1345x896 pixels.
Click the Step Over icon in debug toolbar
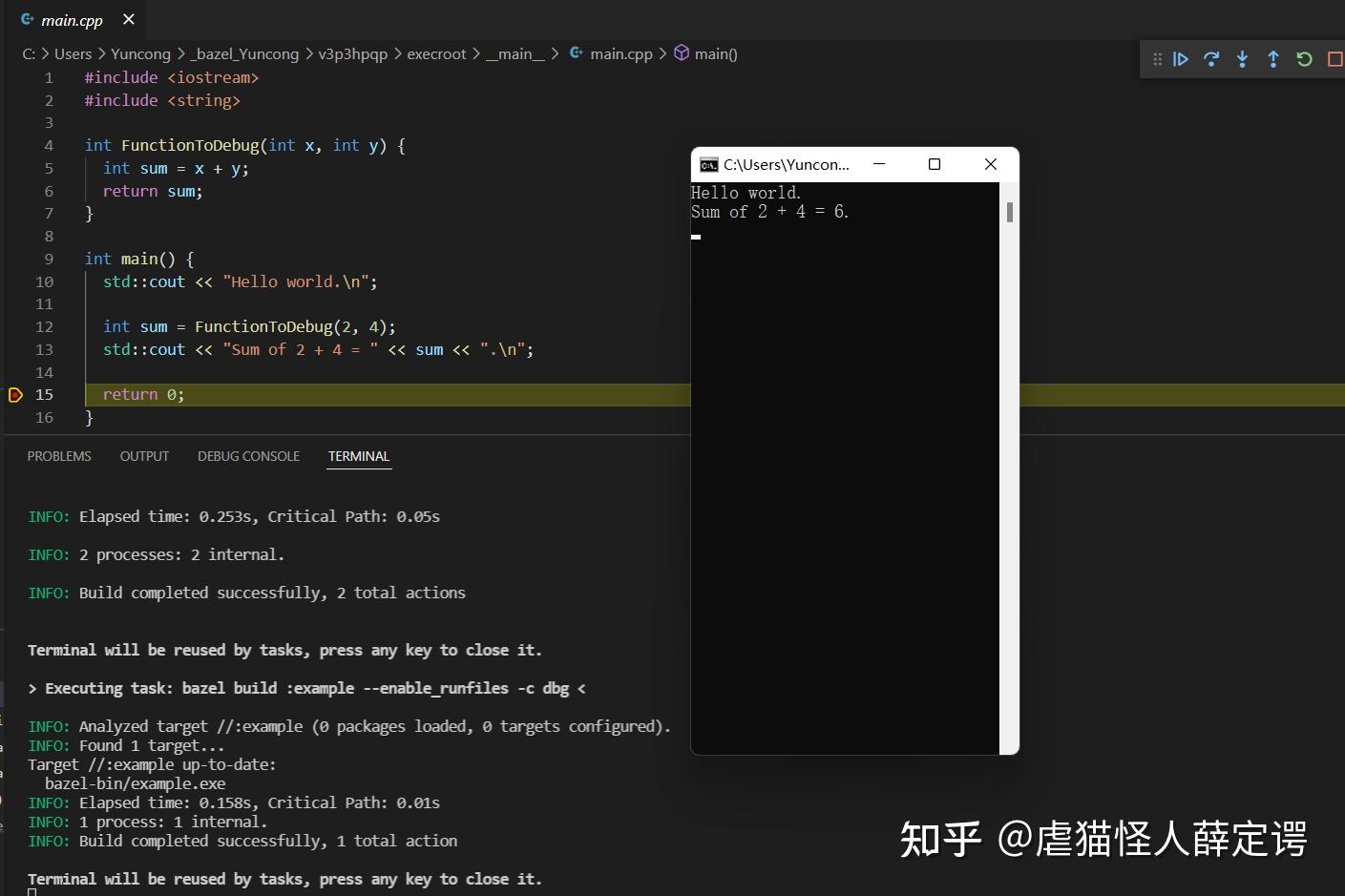point(1211,58)
